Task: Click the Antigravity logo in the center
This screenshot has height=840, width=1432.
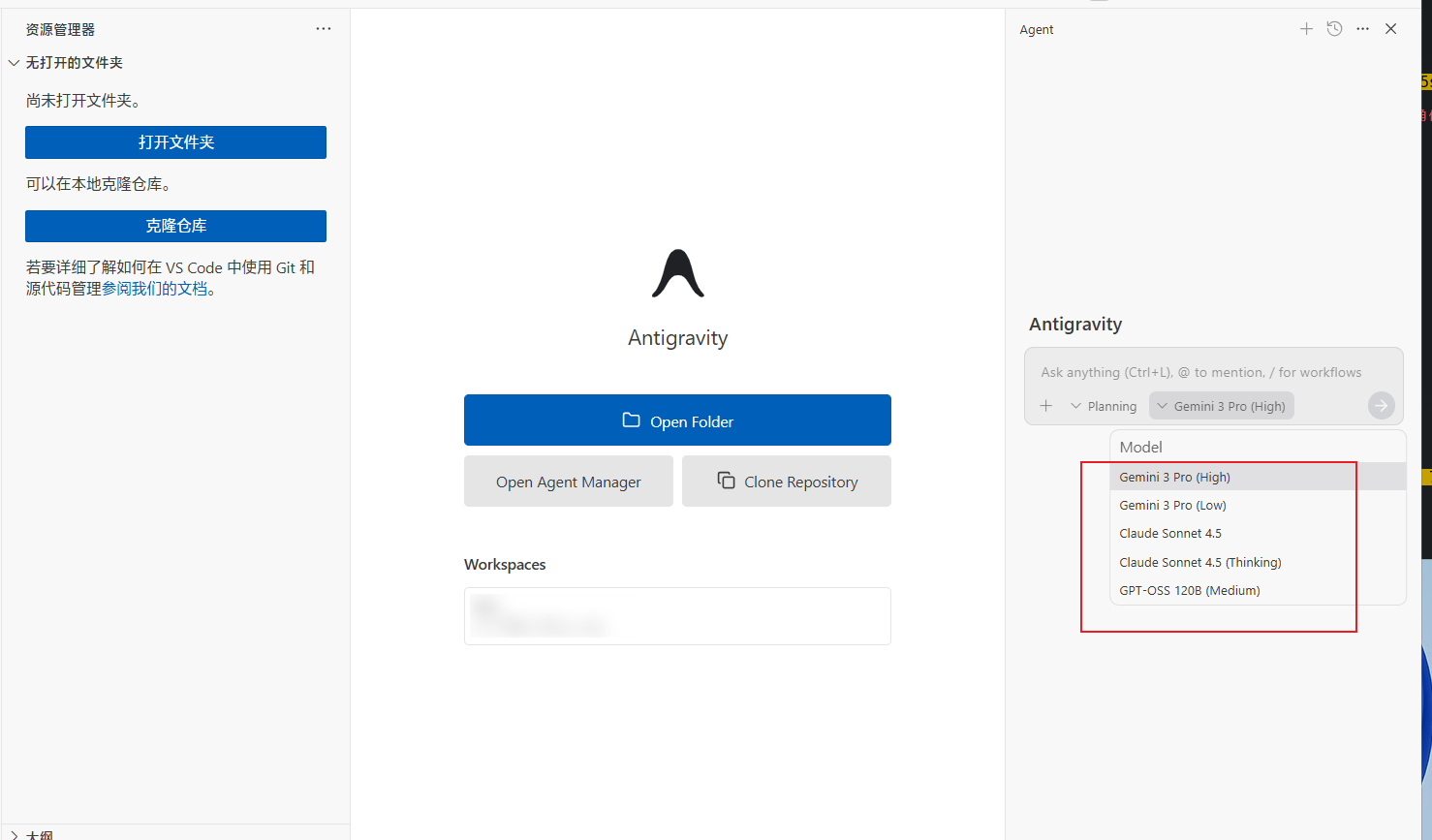Action: (677, 274)
